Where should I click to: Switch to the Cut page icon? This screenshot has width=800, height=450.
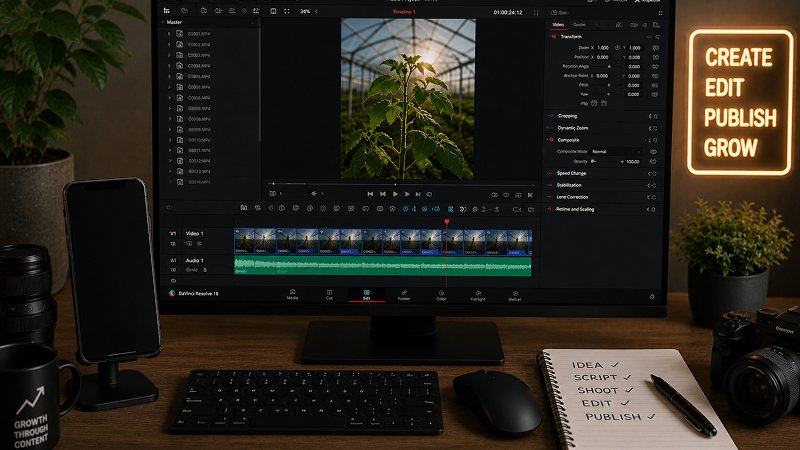[x=329, y=295]
